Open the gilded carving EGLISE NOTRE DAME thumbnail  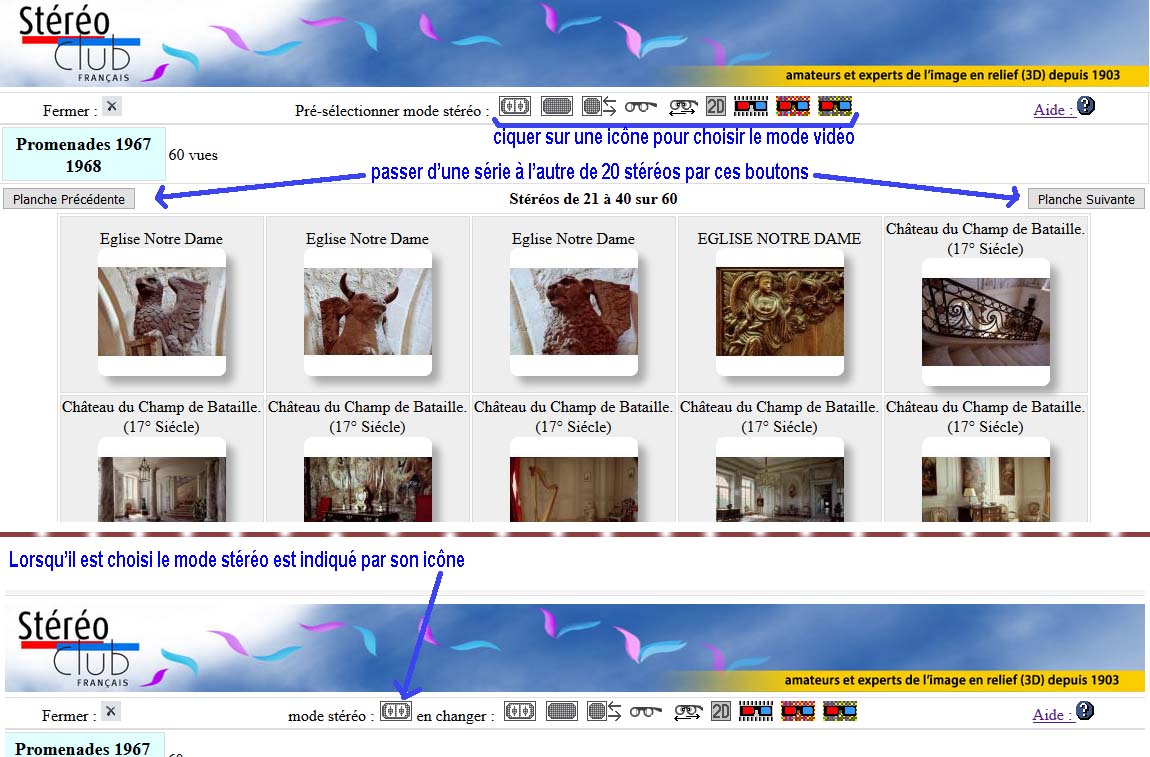[780, 312]
